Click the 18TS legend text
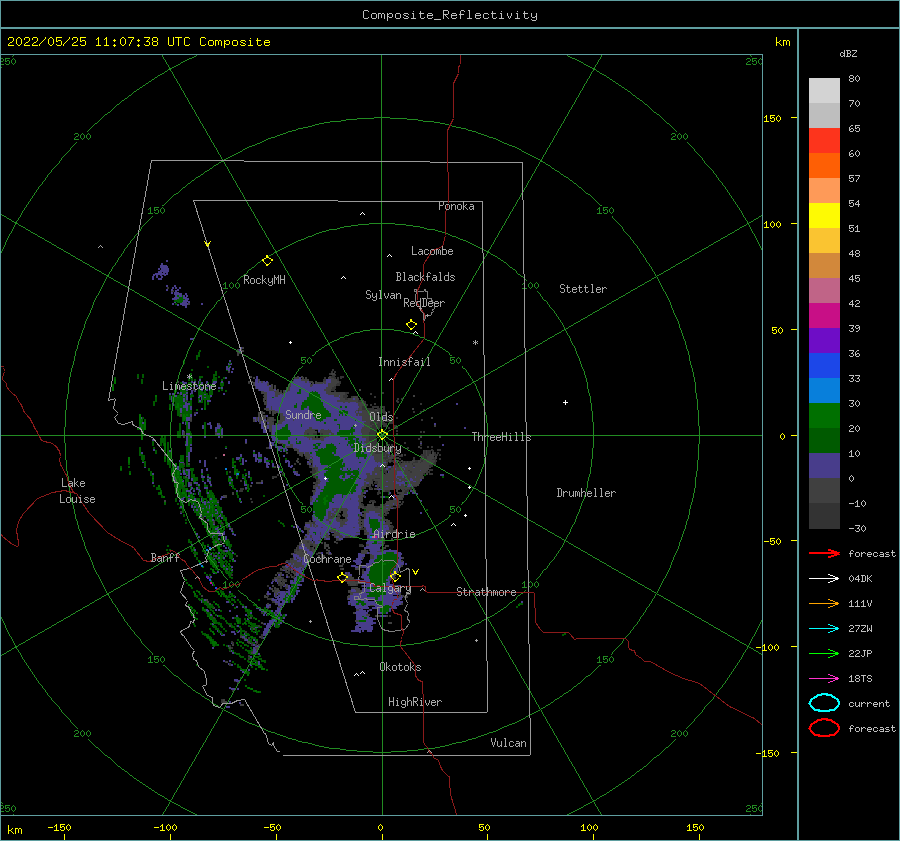Screen dimensions: 900x841 (860, 679)
